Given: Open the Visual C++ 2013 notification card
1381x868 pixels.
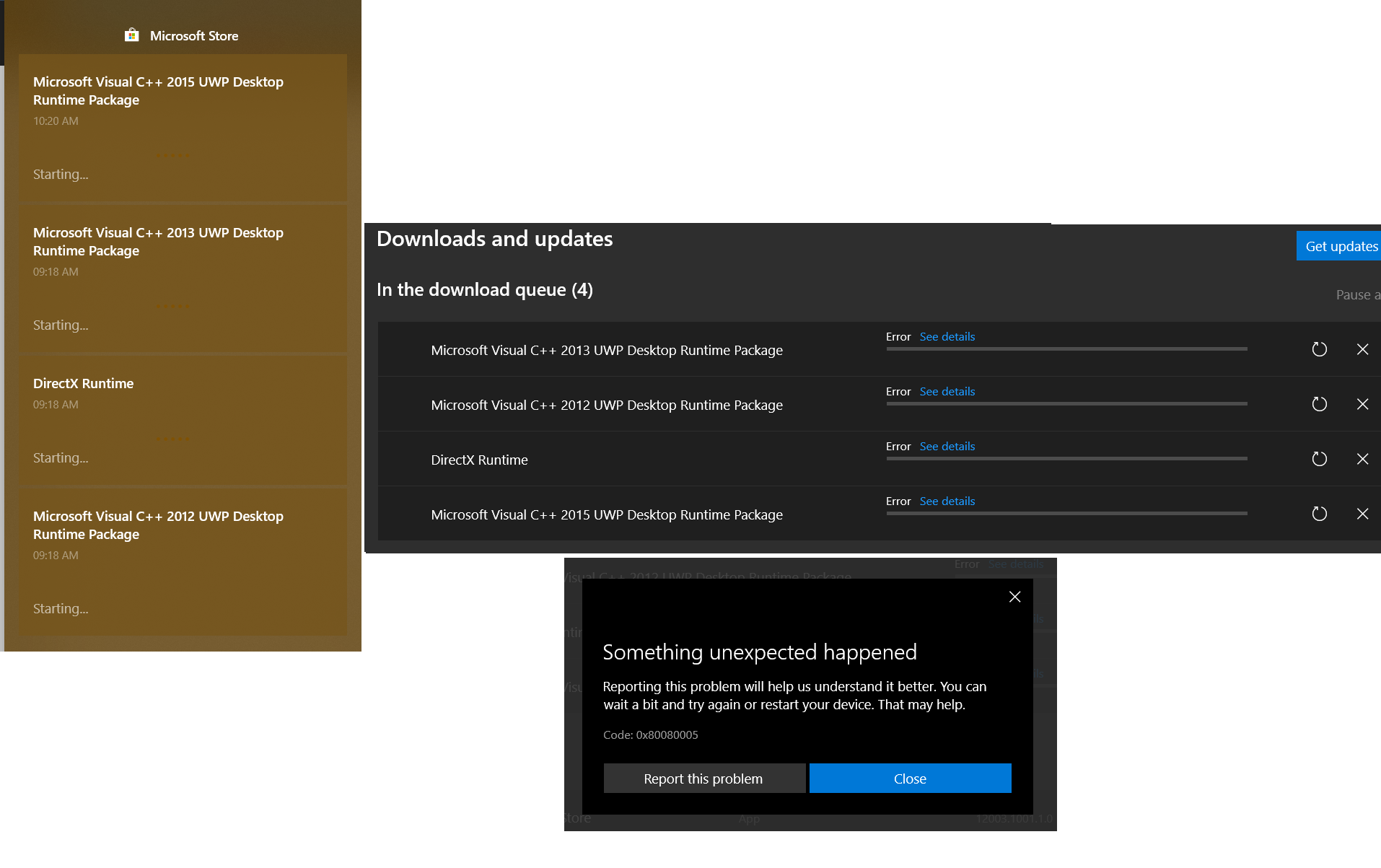Looking at the screenshot, I should [183, 279].
